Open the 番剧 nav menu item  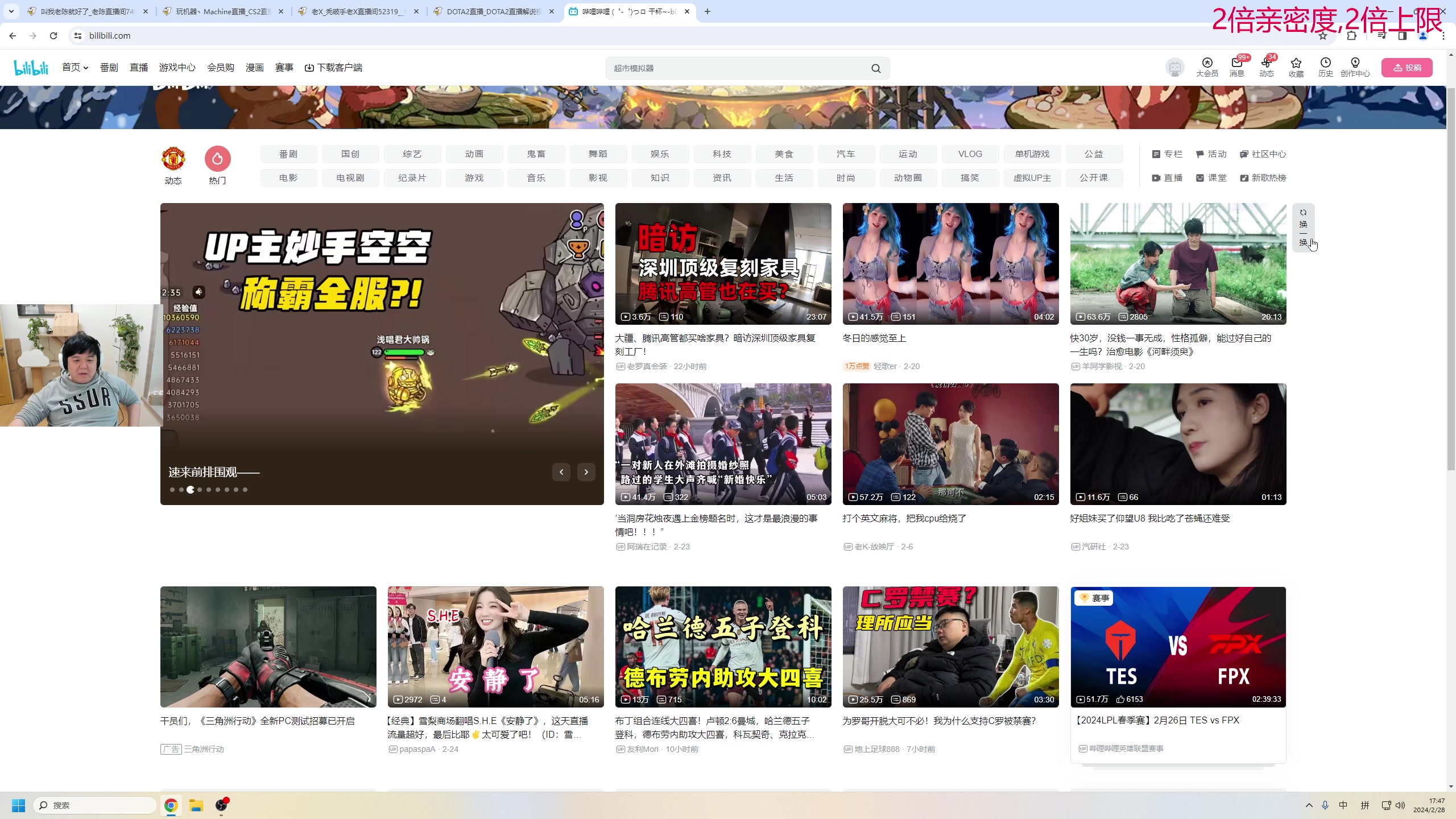pyautogui.click(x=109, y=68)
